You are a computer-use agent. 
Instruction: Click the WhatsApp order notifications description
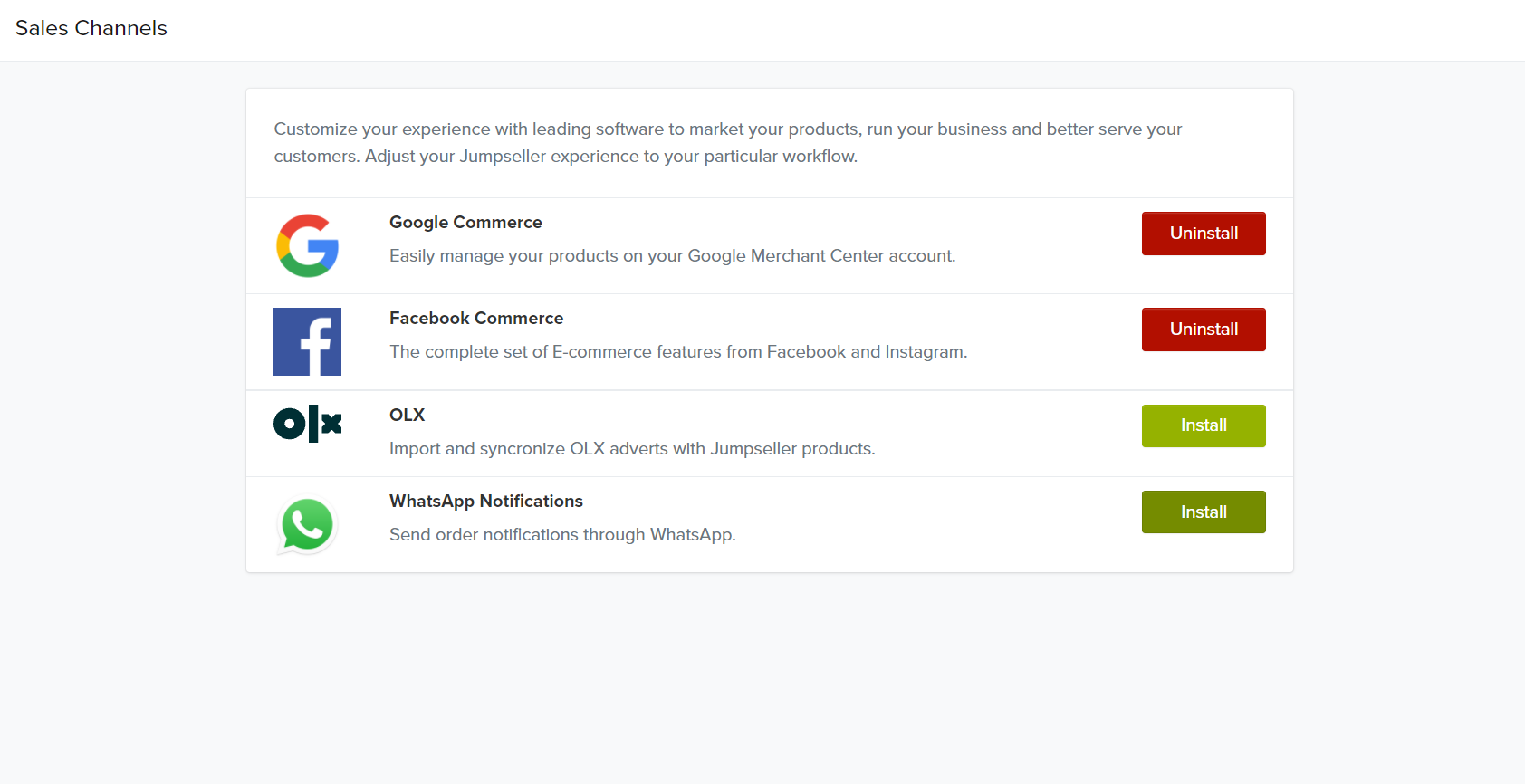tap(562, 535)
